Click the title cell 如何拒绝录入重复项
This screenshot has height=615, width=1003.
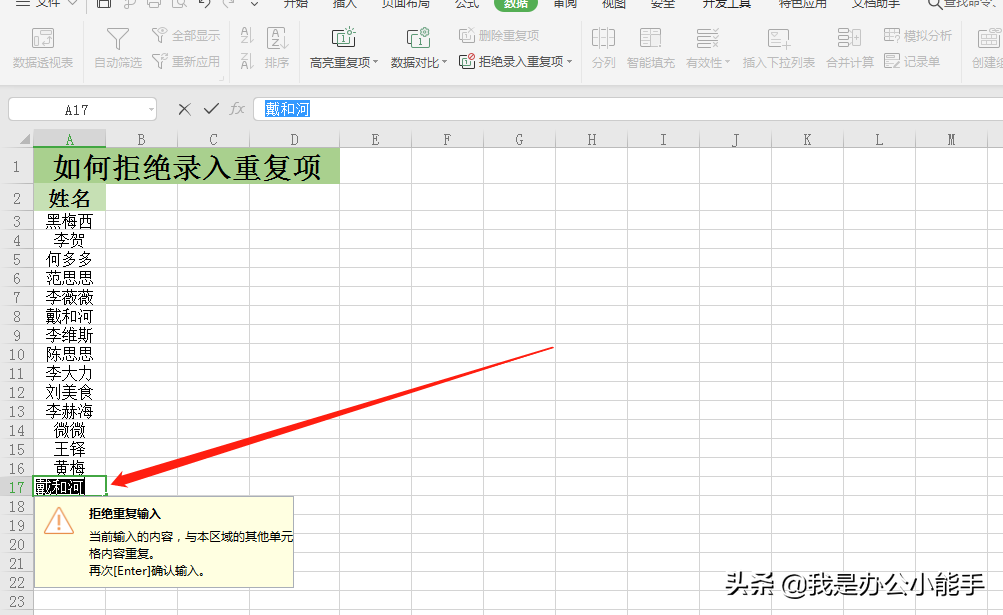187,166
